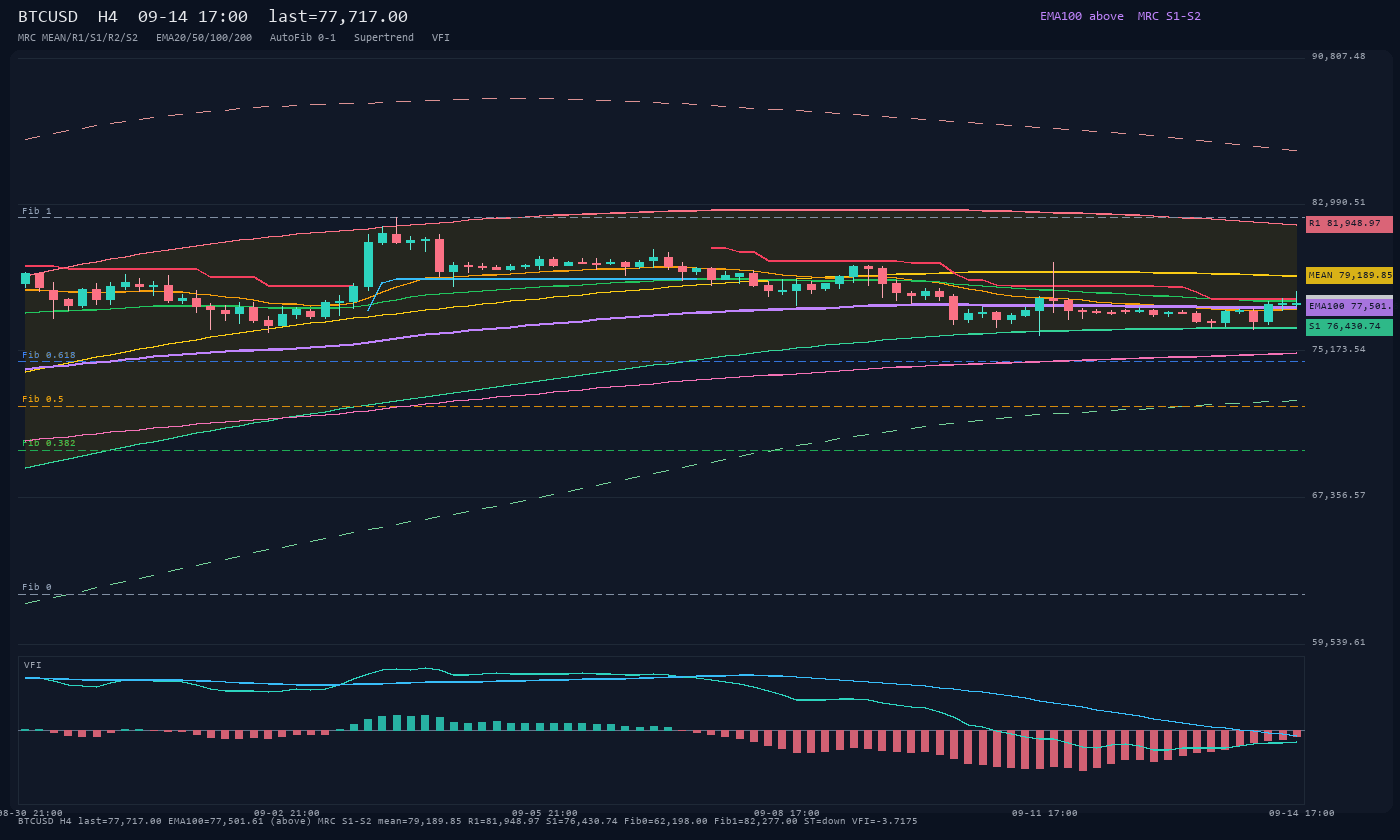Click the 09-08 17:00 time axis label
The image size is (1400, 840).
tap(787, 813)
